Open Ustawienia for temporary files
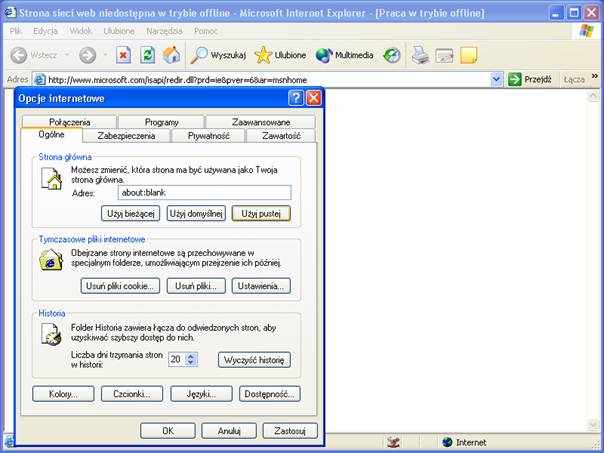The width and height of the screenshot is (604, 453). tap(261, 286)
